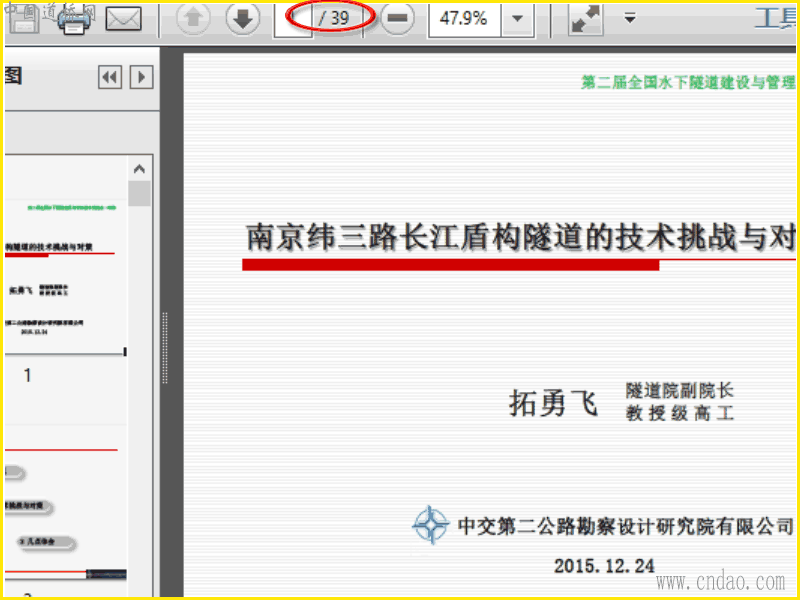Click the zoom out minus button

pos(397,18)
